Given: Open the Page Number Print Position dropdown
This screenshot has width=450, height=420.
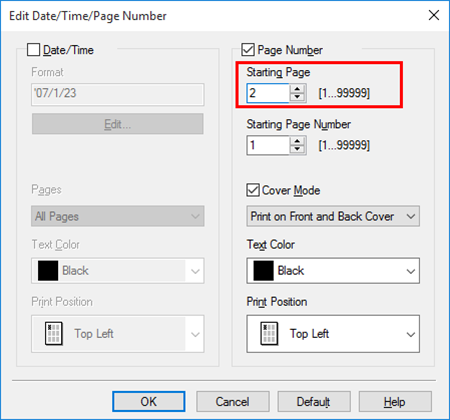Looking at the screenshot, I should [x=333, y=334].
